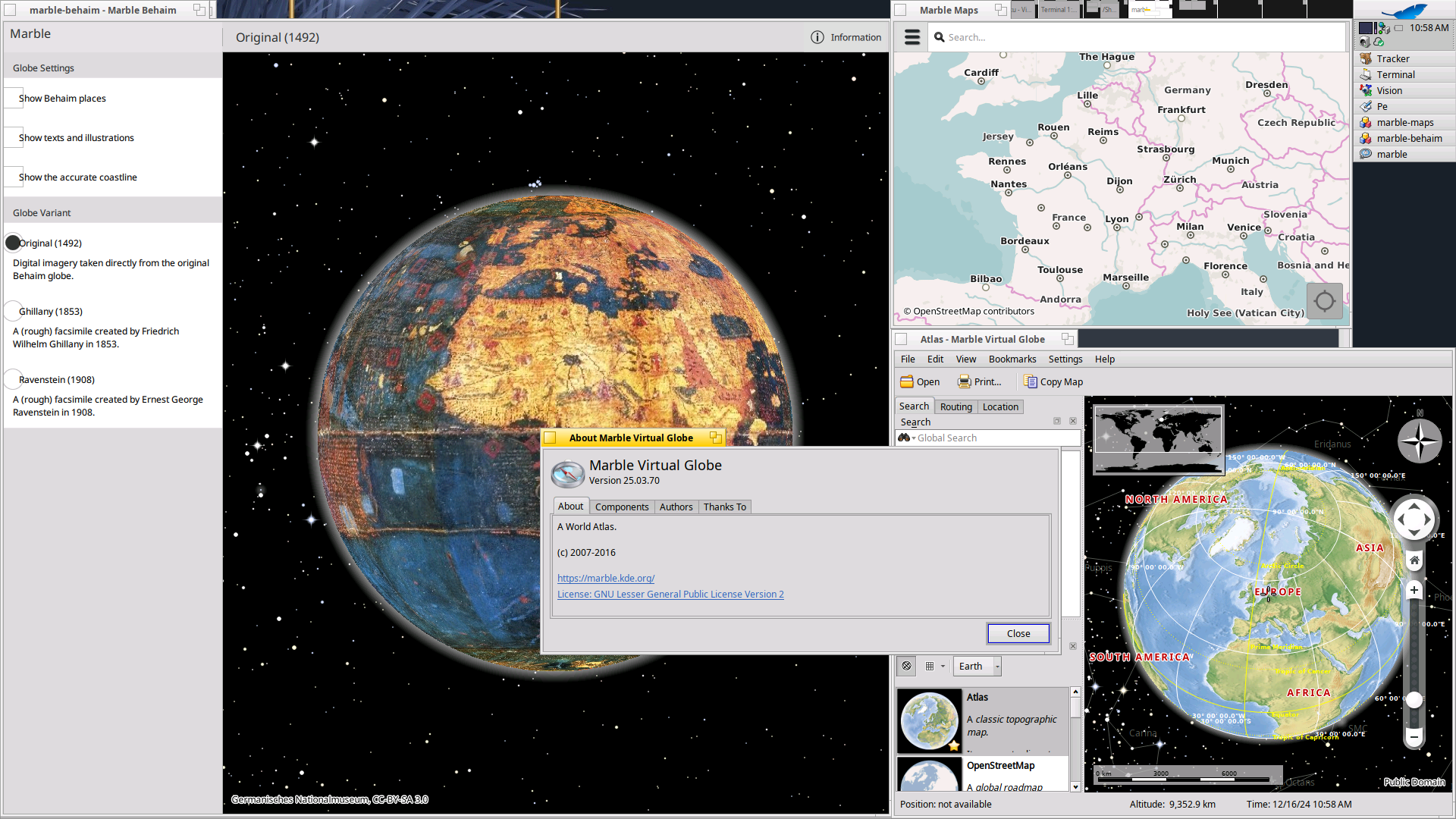Open the Edit menu in Atlas window

tap(935, 359)
